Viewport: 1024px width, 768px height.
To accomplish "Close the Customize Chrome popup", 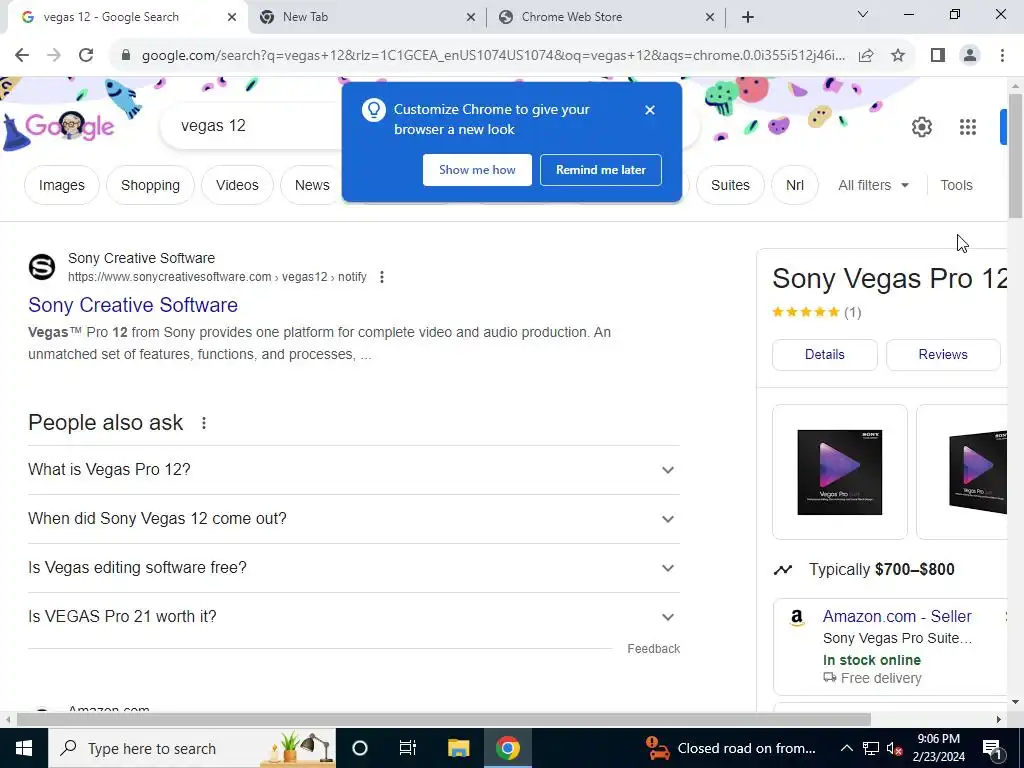I will pos(649,110).
